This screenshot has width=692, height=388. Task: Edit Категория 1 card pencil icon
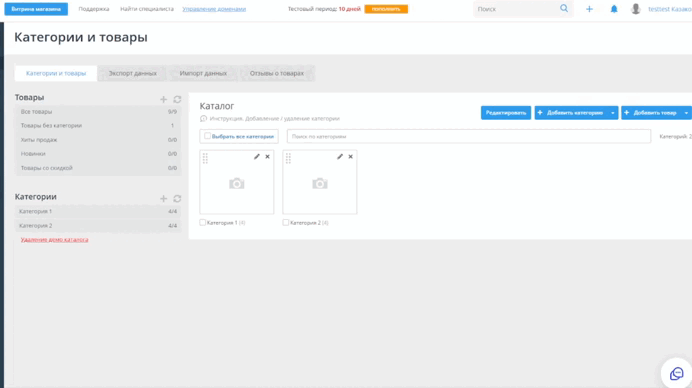pyautogui.click(x=256, y=157)
